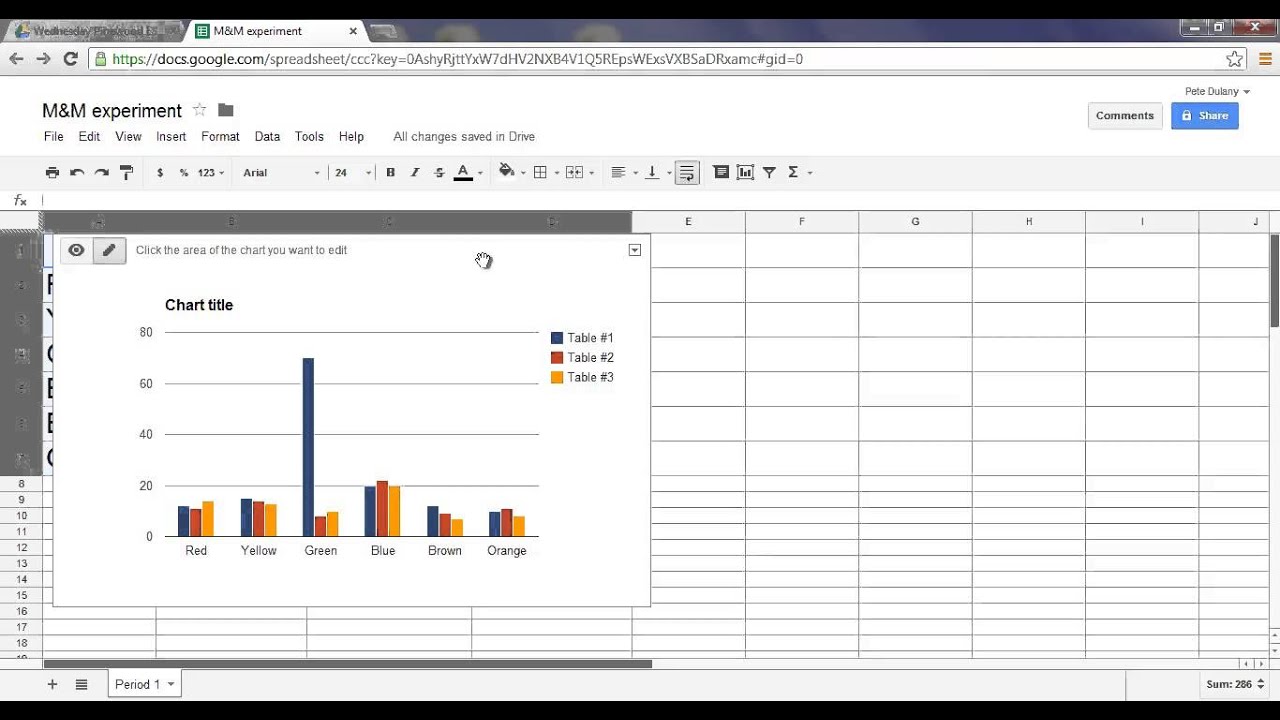1280x720 pixels.
Task: Click the Comments button
Action: pyautogui.click(x=1125, y=116)
